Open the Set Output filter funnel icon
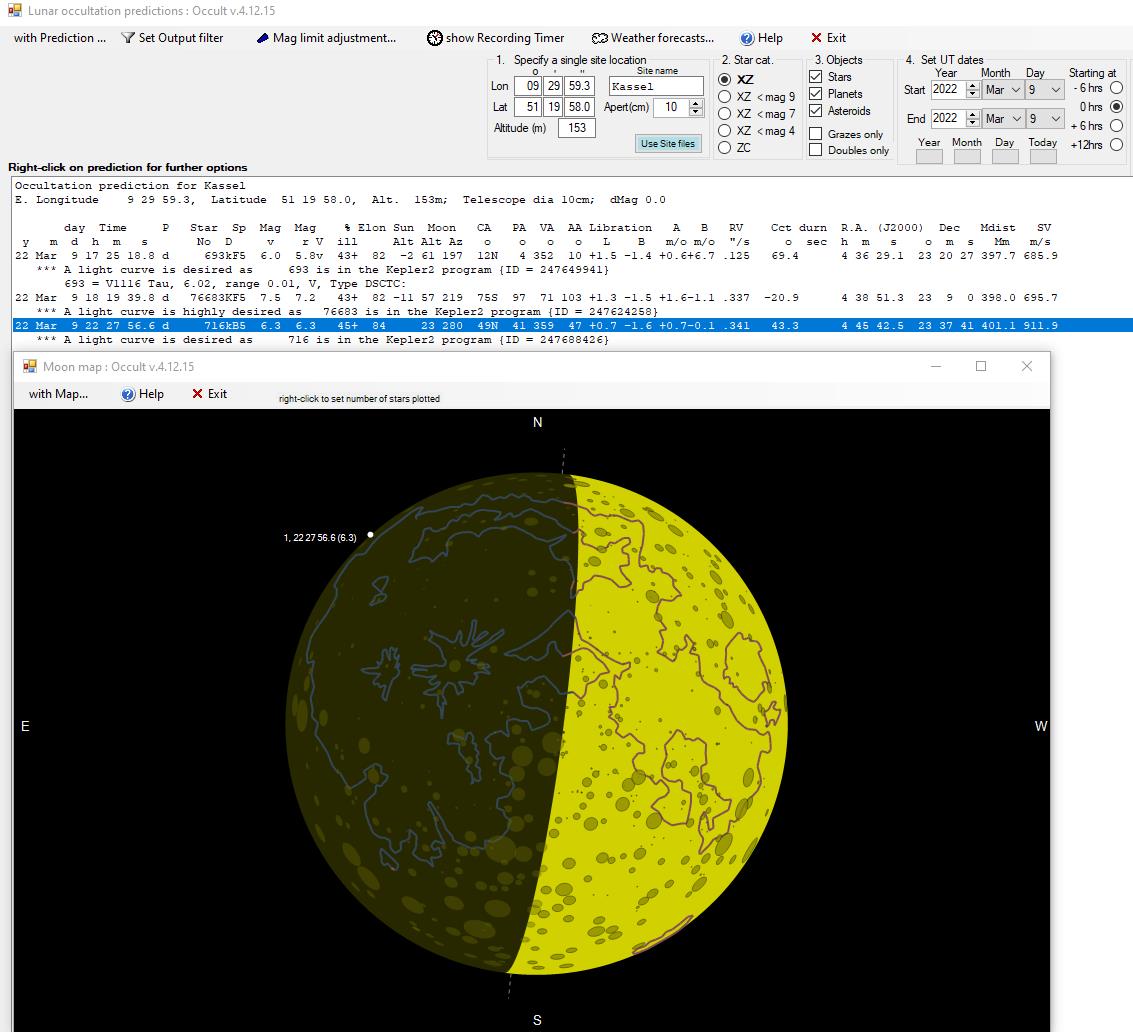1133x1032 pixels. [x=128, y=38]
